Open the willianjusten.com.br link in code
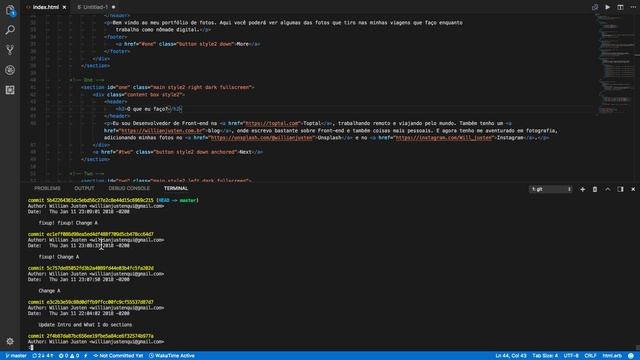640x360 pixels. pos(162,131)
